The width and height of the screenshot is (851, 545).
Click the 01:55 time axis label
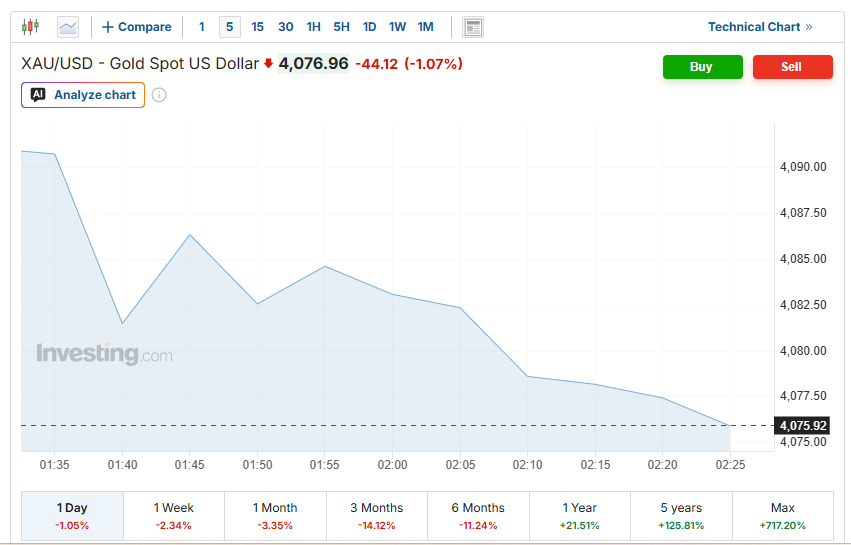[x=325, y=465]
